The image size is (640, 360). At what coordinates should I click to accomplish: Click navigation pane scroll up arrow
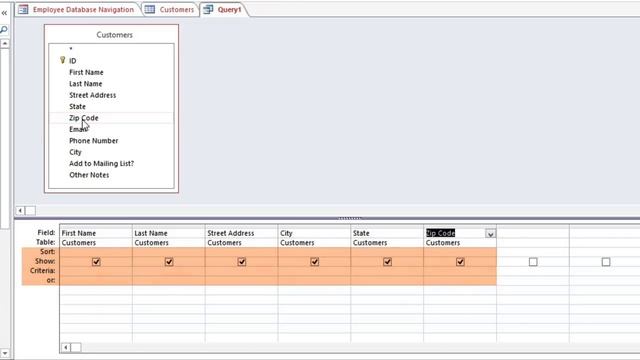(5, 43)
